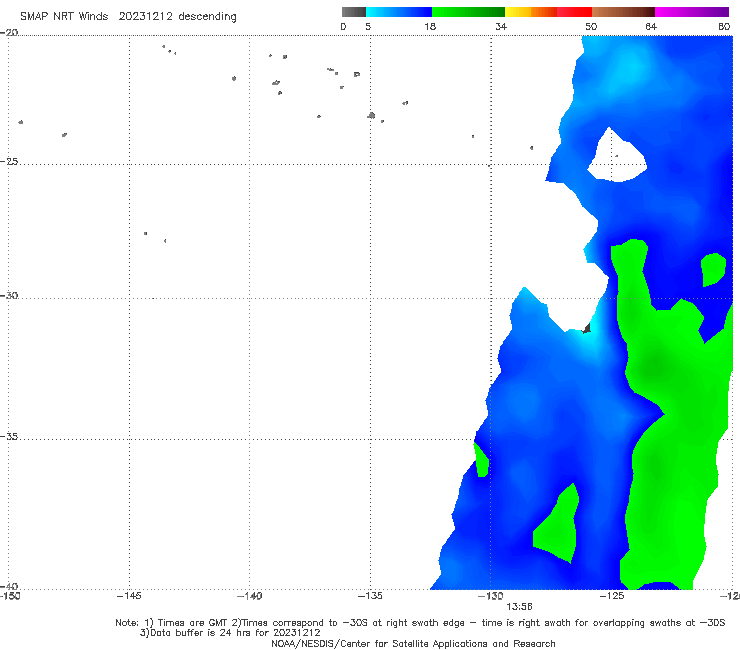740x650 pixels.
Task: Click the '-135' longitude axis label
Action: 370,596
